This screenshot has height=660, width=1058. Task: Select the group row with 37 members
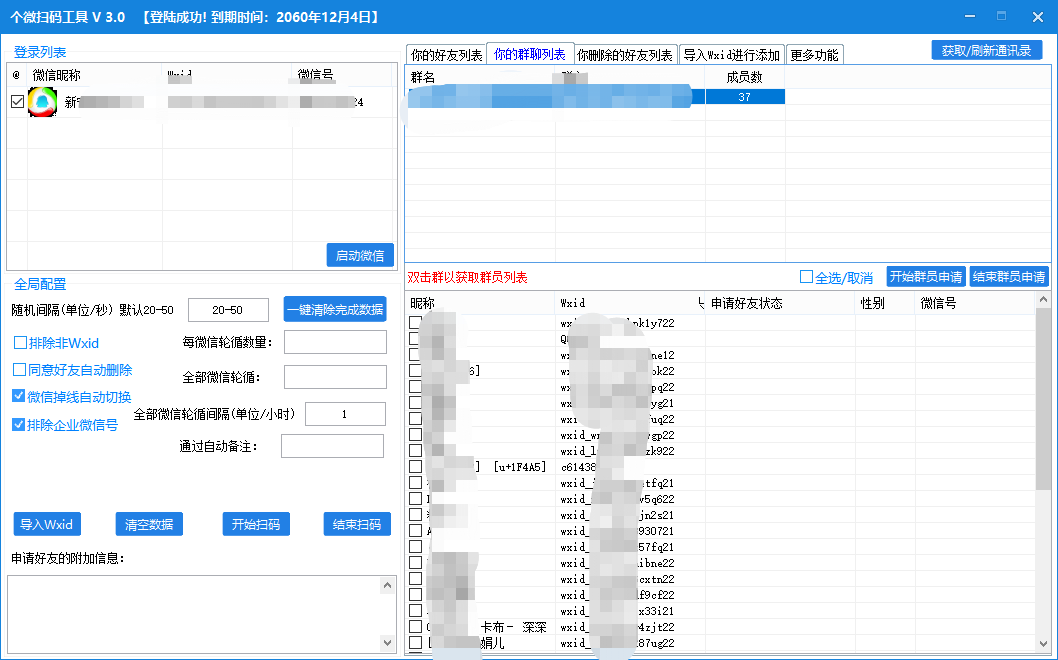click(595, 97)
